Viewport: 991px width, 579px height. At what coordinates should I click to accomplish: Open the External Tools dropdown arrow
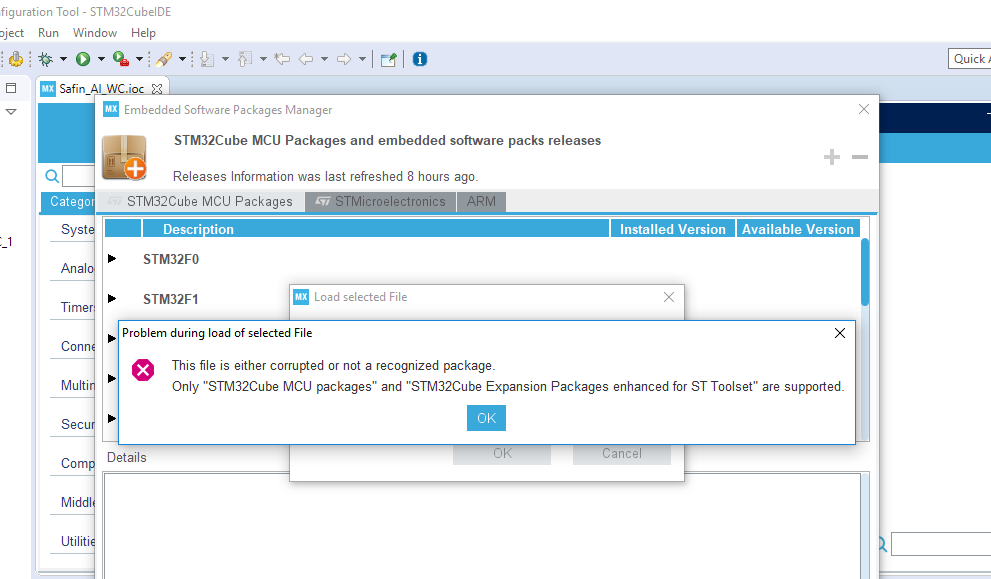click(x=139, y=59)
